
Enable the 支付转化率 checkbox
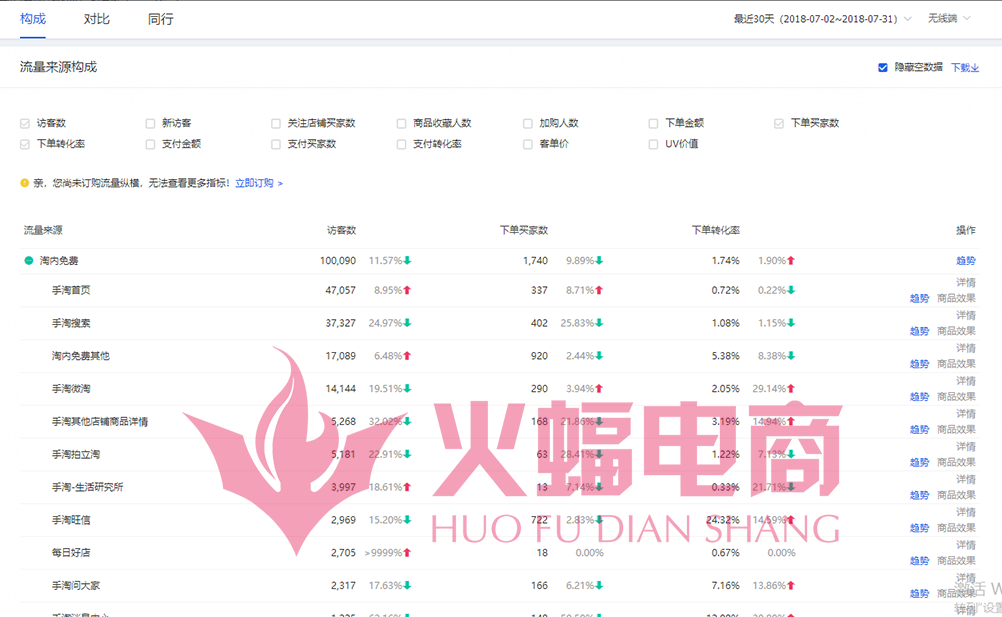click(401, 144)
